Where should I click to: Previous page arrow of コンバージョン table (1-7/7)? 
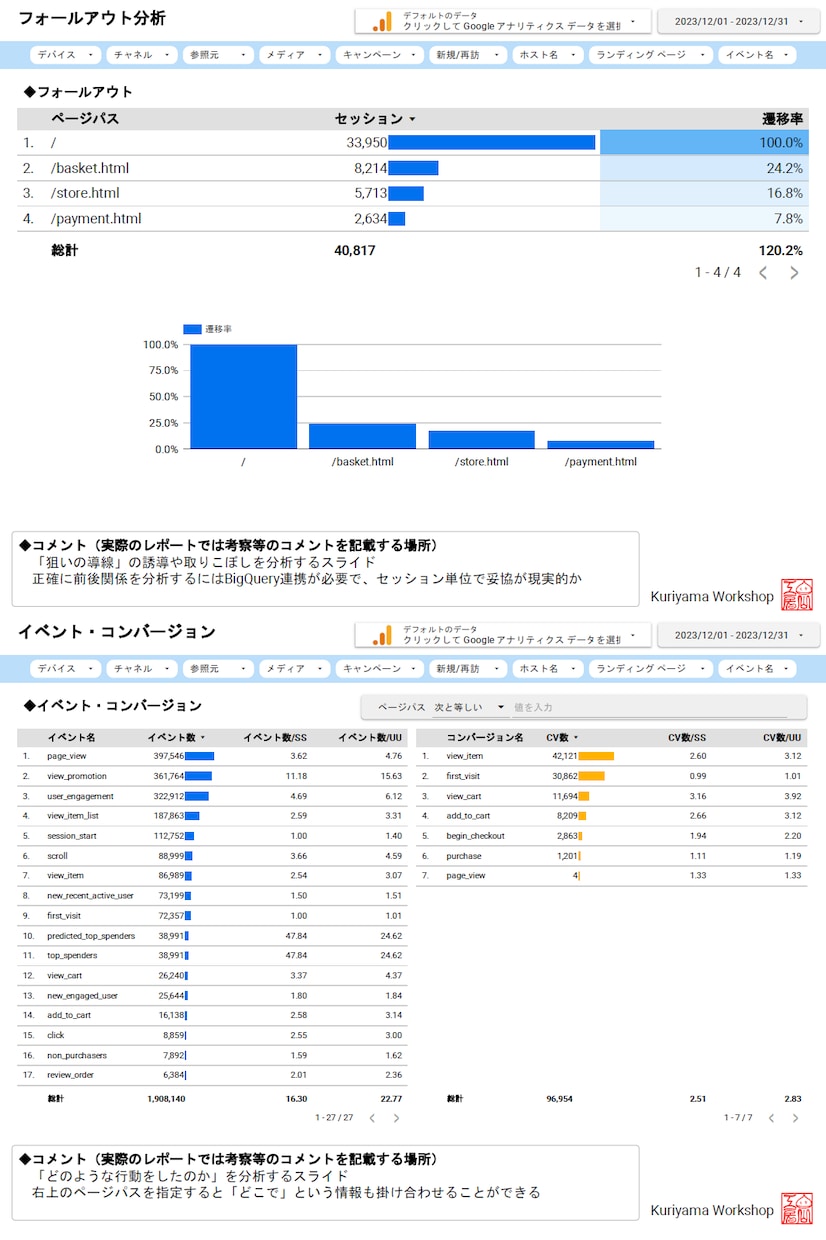click(771, 1118)
